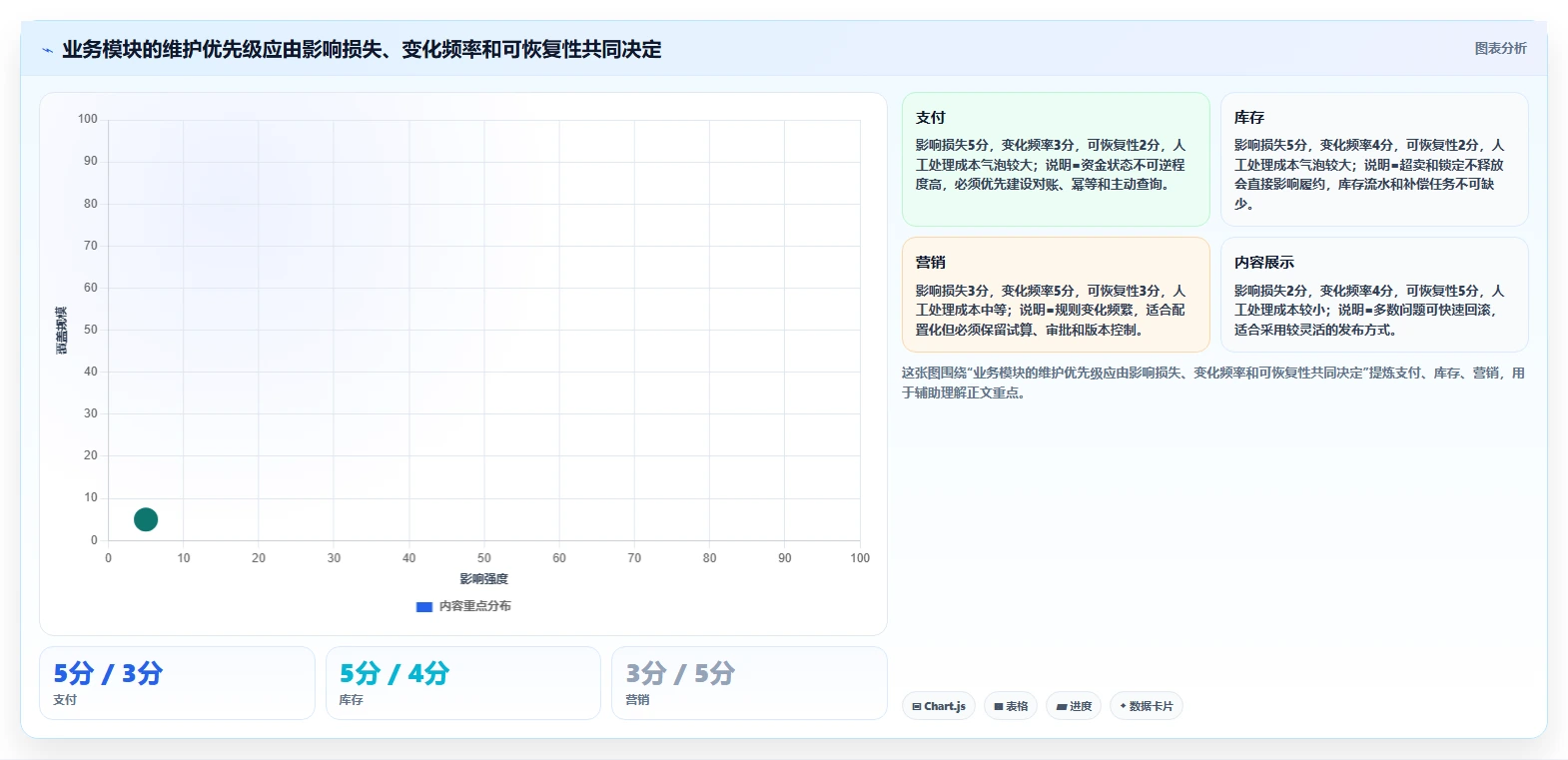Click the 数据卡片 sparkle icon
This screenshot has height=760, width=1568.
[1123, 706]
